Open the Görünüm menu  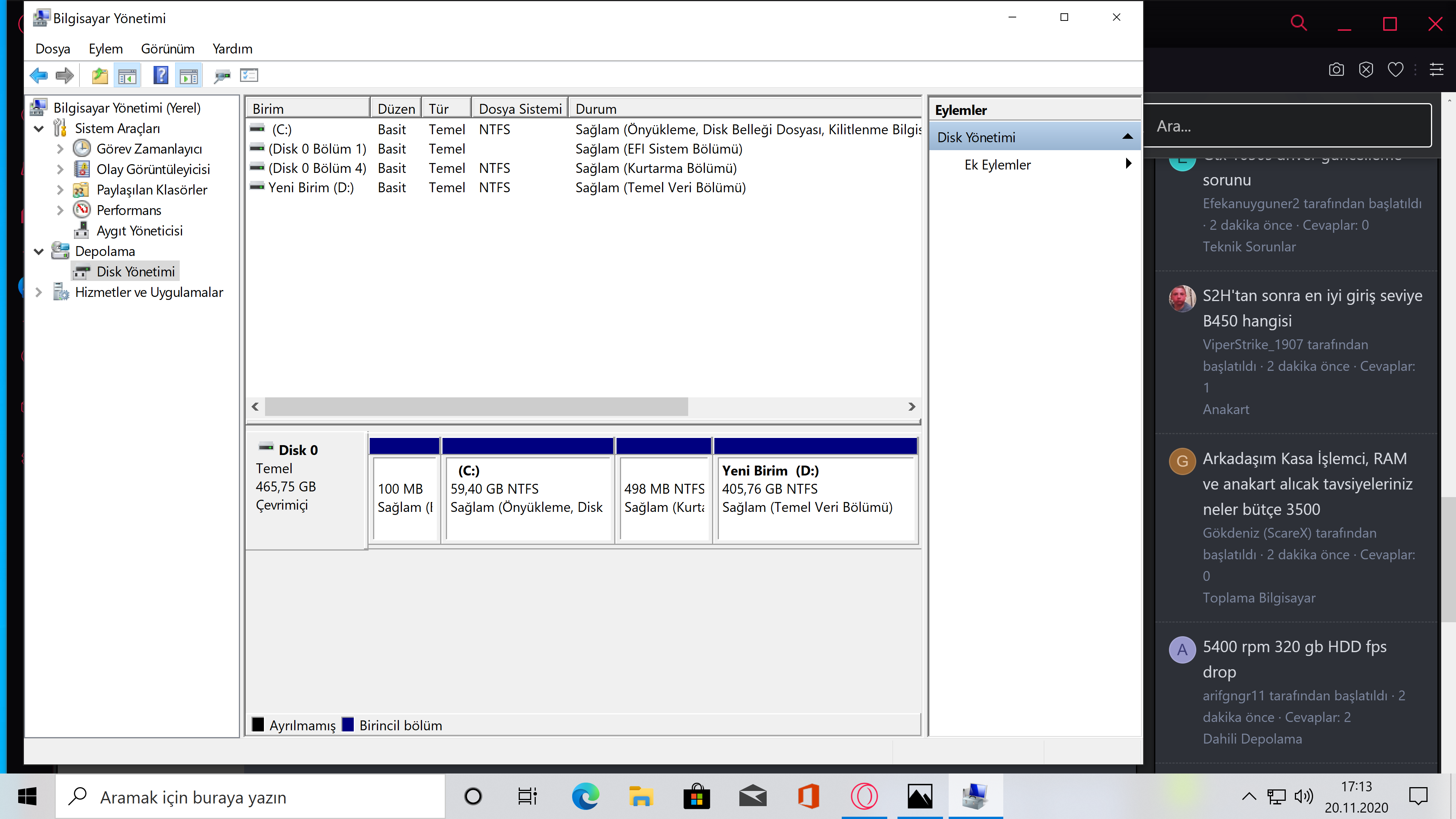click(x=167, y=49)
